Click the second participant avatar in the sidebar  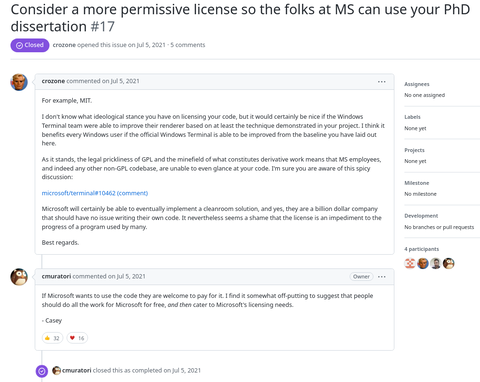423,263
